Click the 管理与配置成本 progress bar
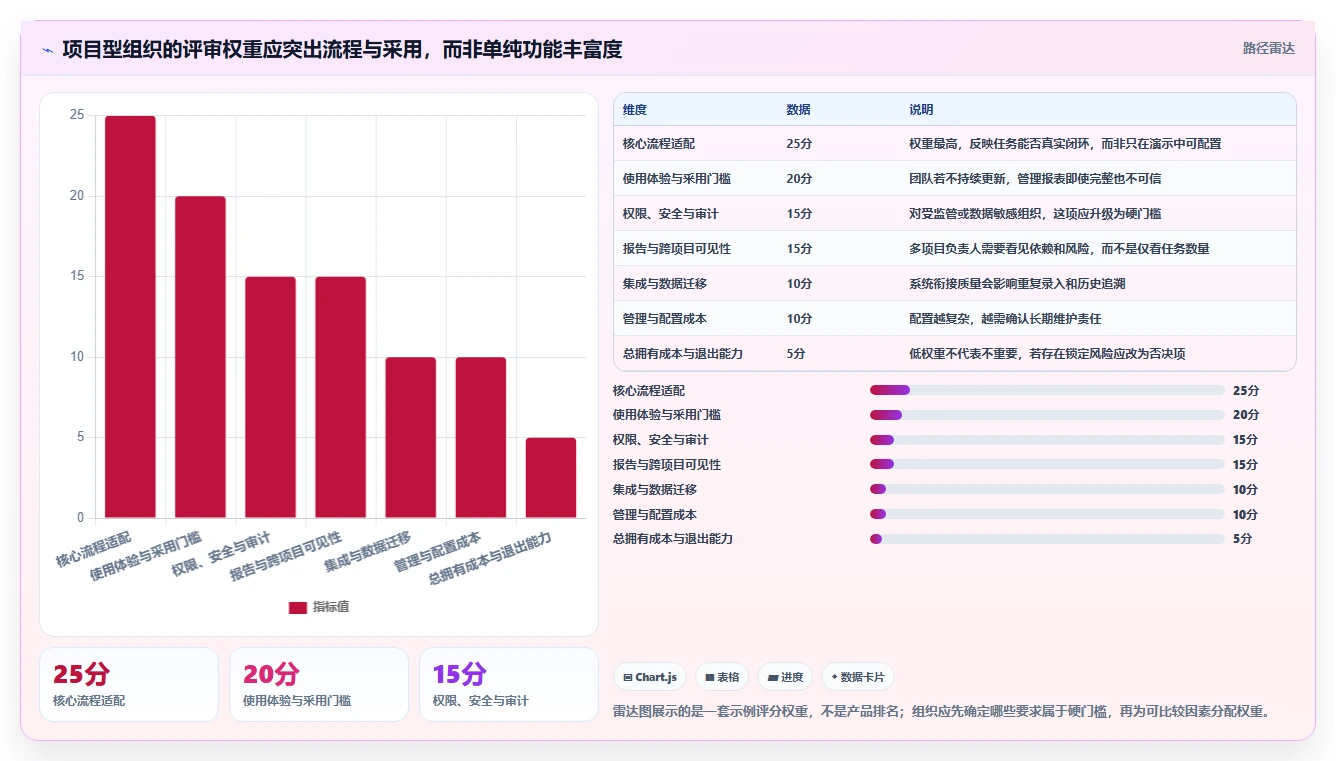The image size is (1336, 761). coord(1047,514)
